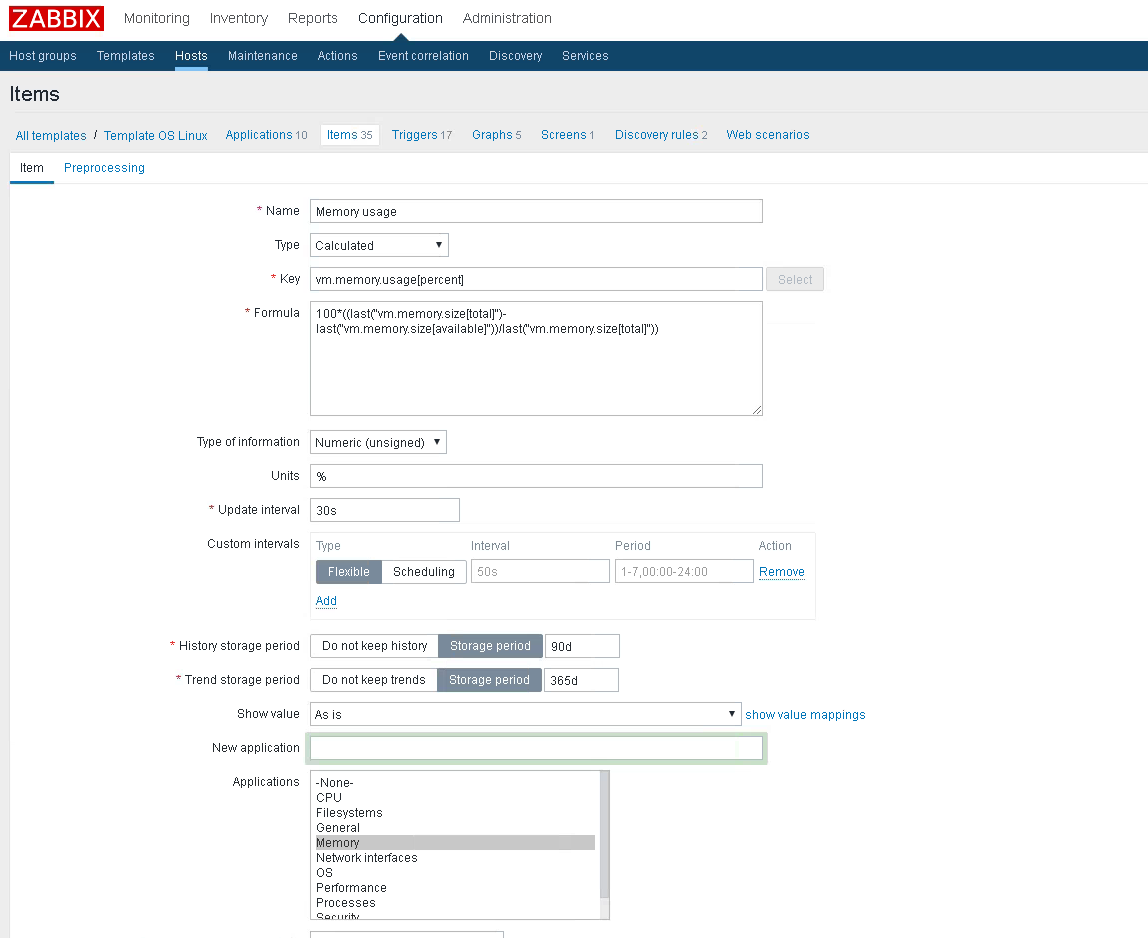Open Discovery rules 2 list
Image resolution: width=1148 pixels, height=938 pixels.
[661, 135]
